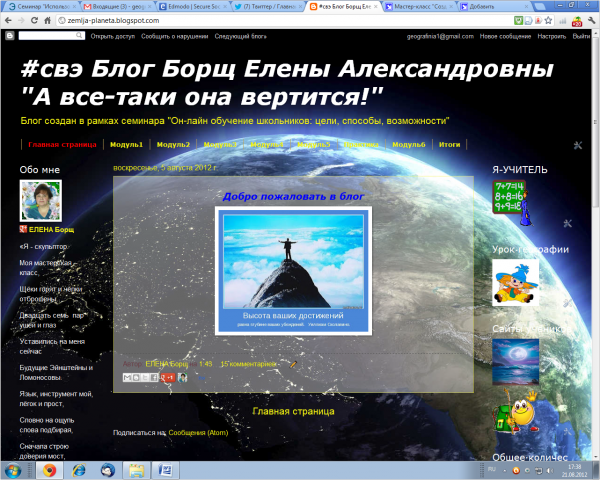This screenshot has width=600, height=480.
Task: Open the new tab button
Action: point(540,7)
